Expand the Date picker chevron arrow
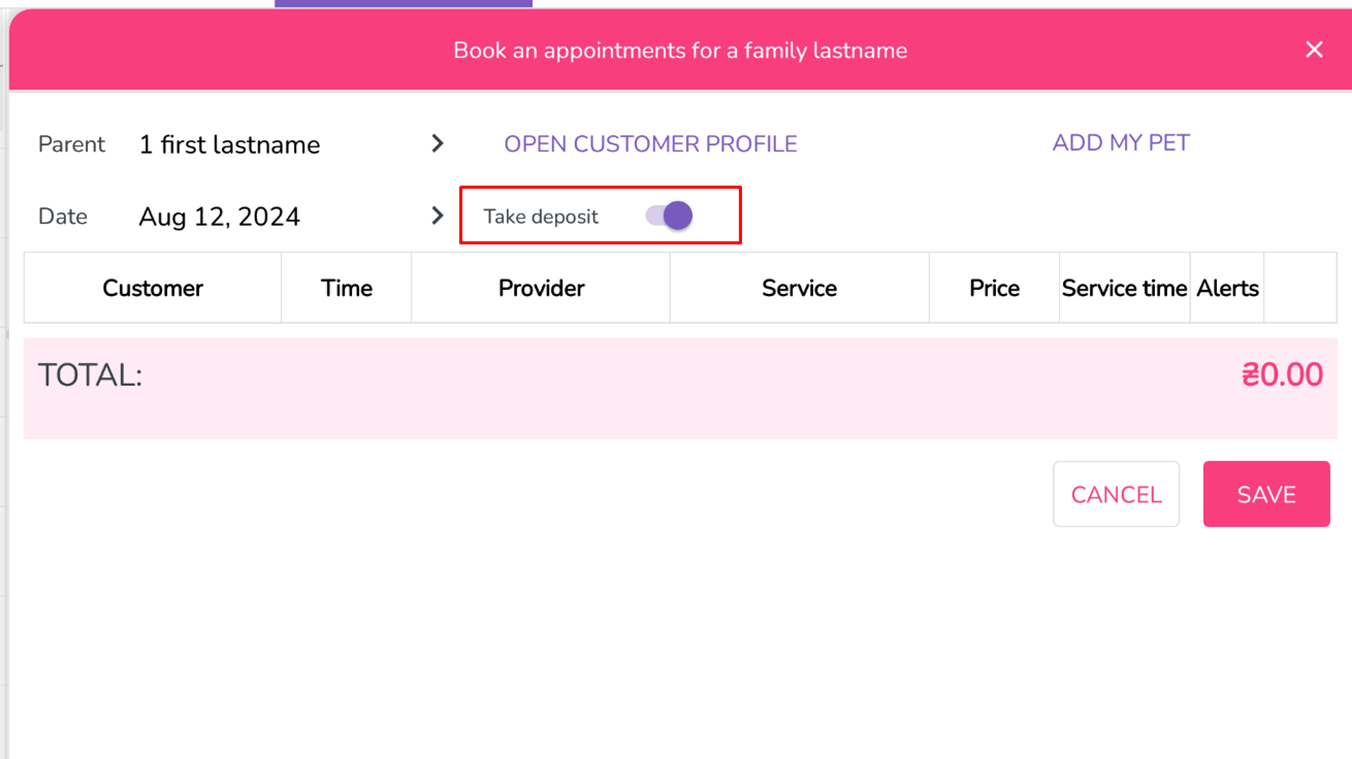Screen dimensions: 1352x759 [x=437, y=216]
